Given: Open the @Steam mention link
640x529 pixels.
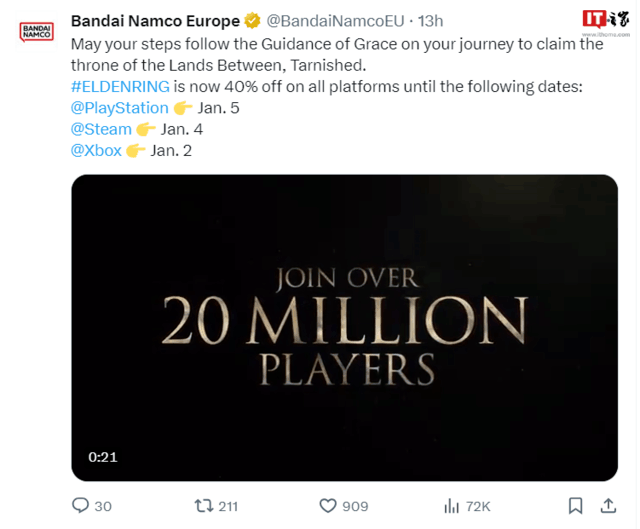Looking at the screenshot, I should point(101,129).
